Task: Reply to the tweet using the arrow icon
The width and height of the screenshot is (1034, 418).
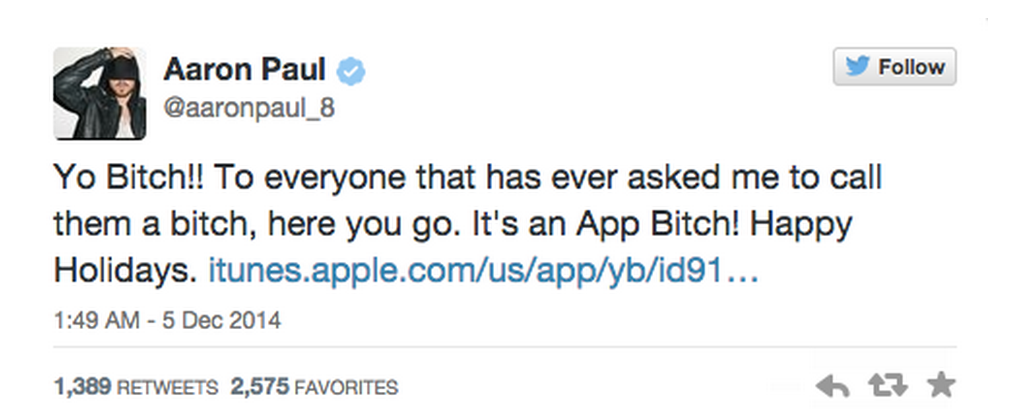Action: 832,386
